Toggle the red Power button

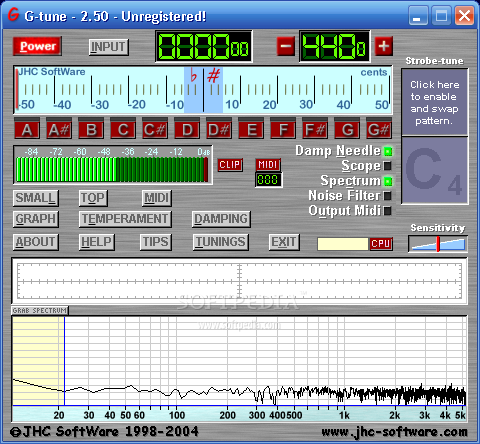coord(37,46)
